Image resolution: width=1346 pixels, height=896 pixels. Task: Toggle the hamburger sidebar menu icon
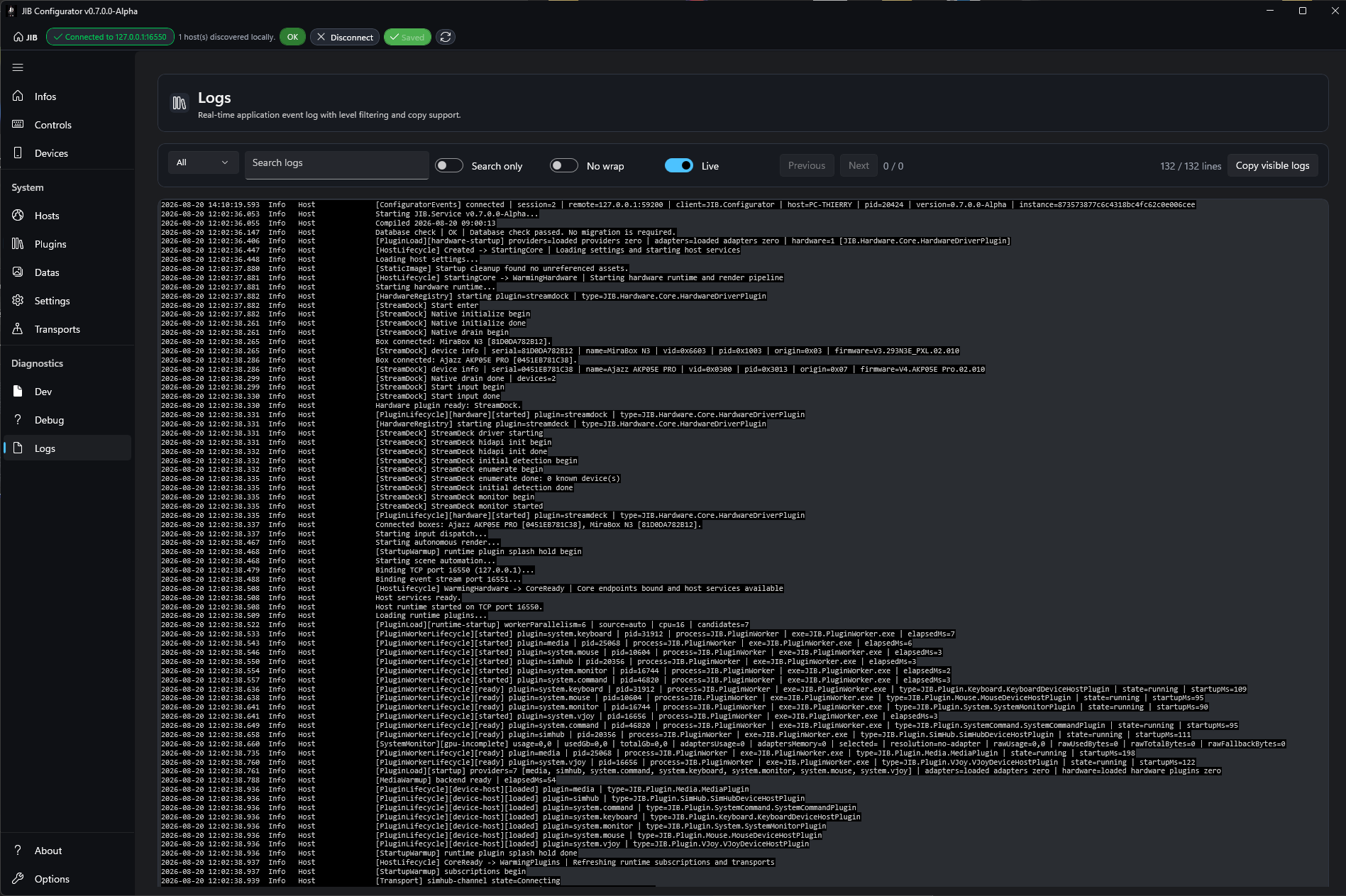[x=18, y=67]
